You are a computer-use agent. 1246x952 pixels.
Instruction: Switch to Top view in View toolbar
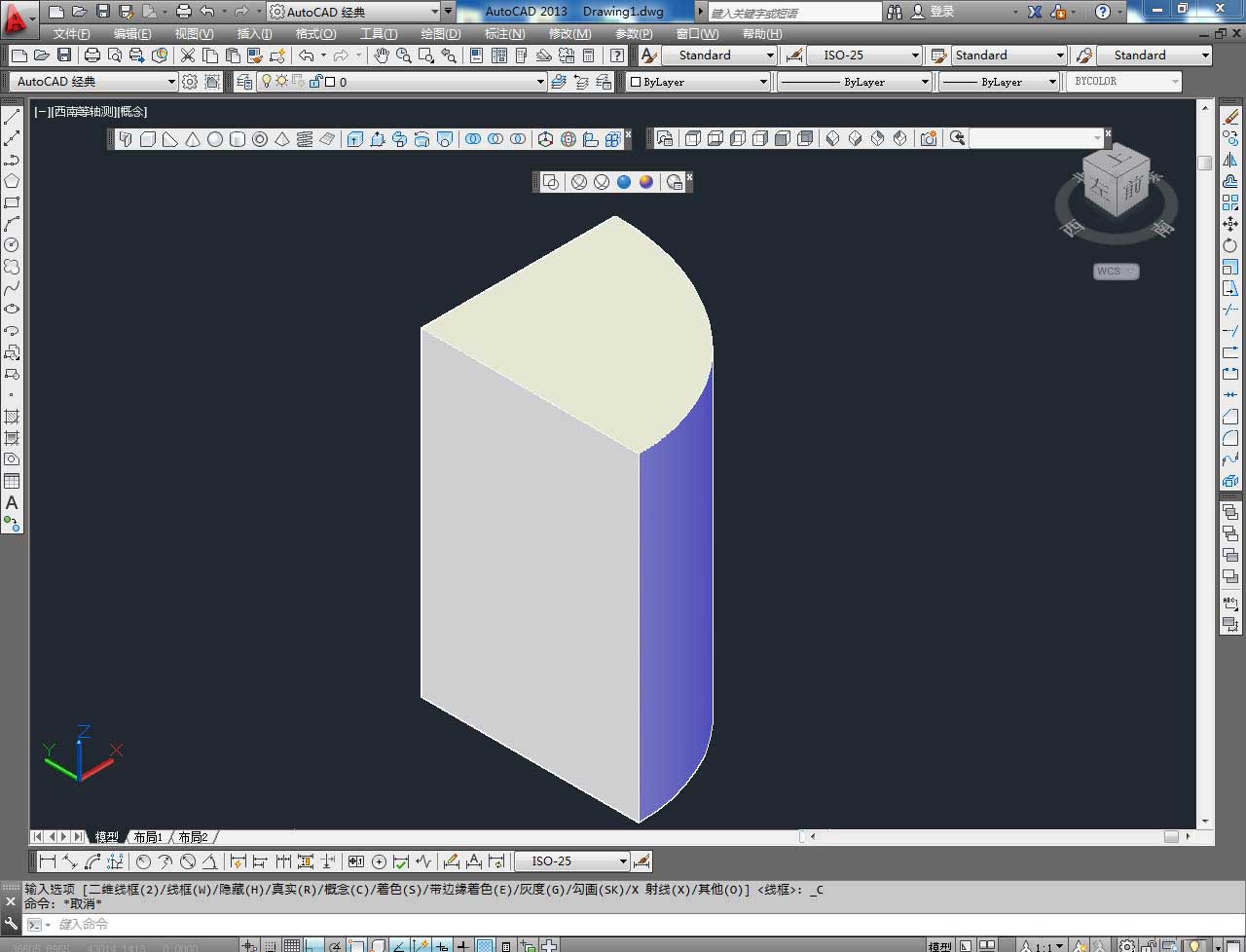coord(693,138)
